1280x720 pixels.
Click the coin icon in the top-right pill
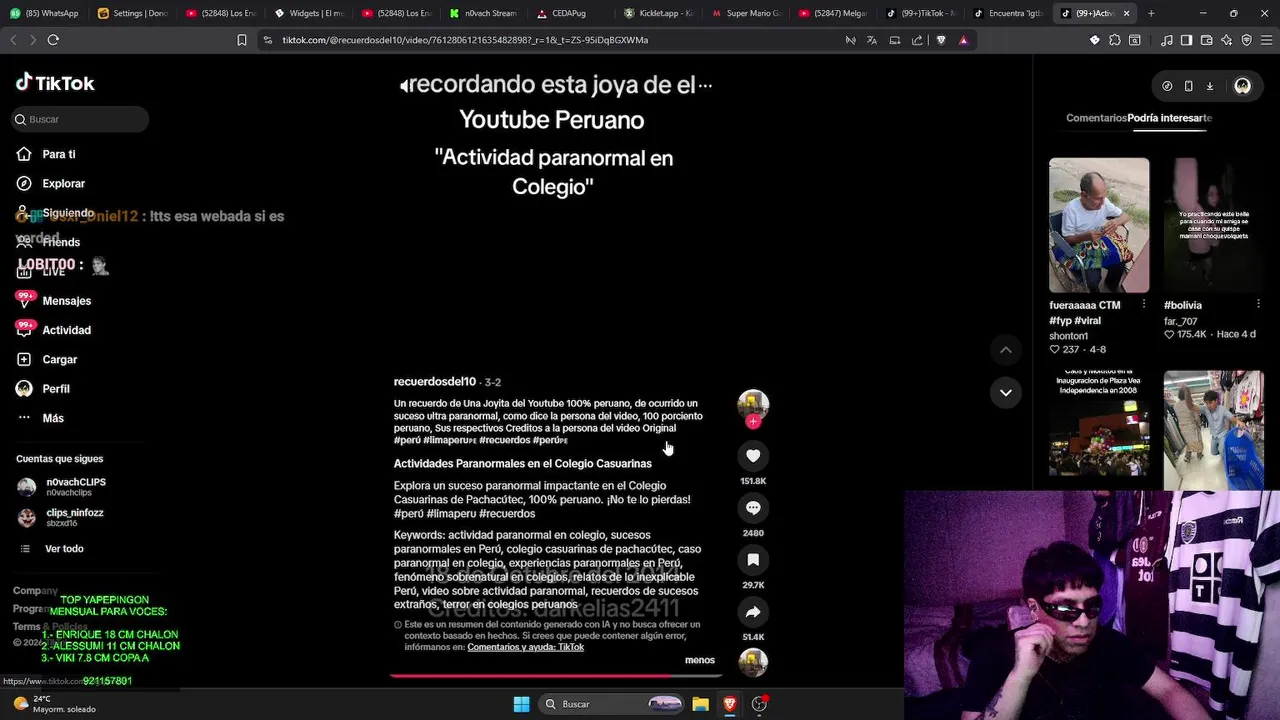pos(1167,86)
